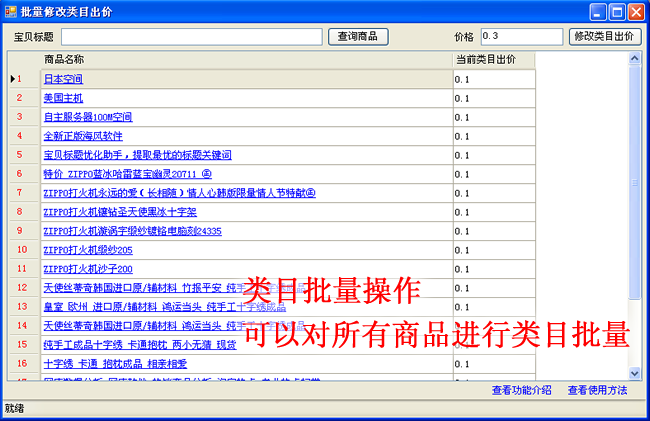Focus the 宝贝标题 text input field

click(192, 36)
